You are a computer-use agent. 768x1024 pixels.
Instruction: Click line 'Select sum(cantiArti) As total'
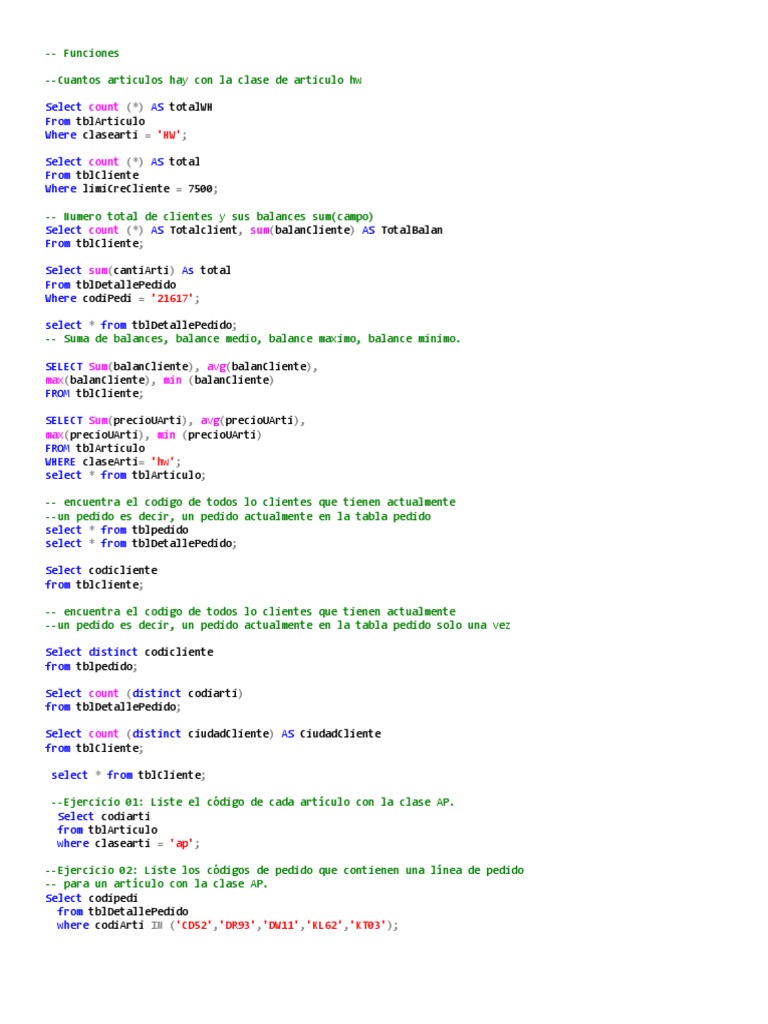point(138,270)
